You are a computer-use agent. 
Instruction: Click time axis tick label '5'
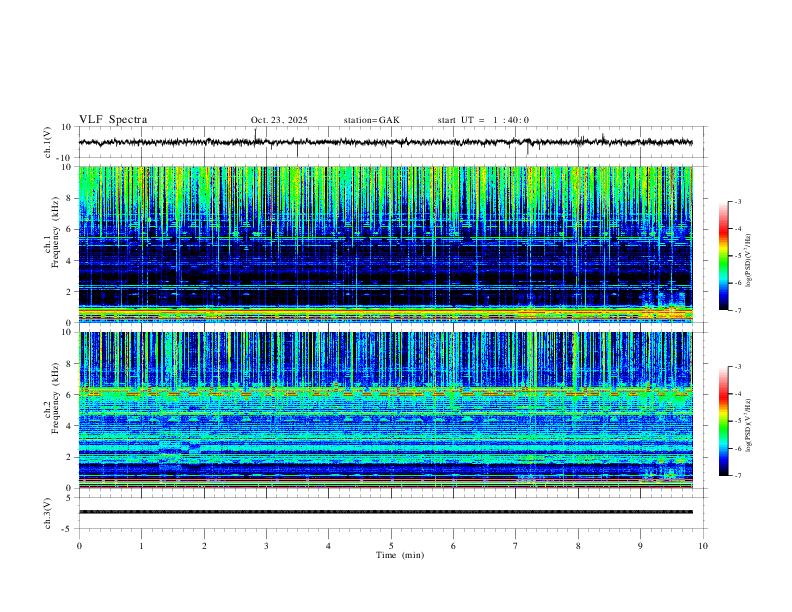tap(391, 546)
